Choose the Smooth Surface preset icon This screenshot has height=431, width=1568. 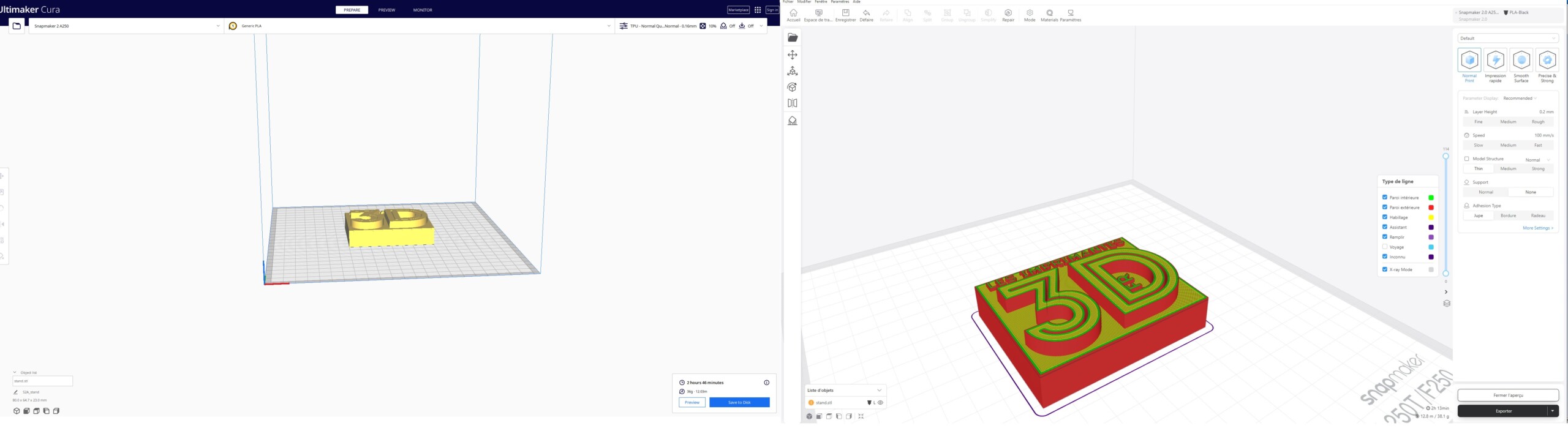point(1521,60)
